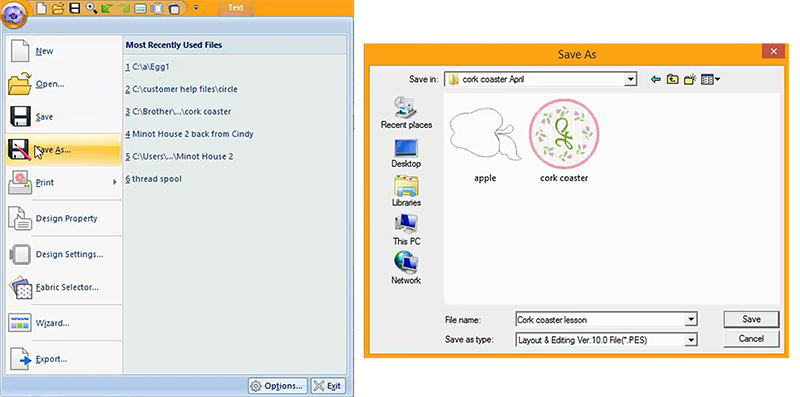This screenshot has height=397, width=800.
Task: Click the Save floppy icon in quick toolbar
Action: (x=75, y=8)
